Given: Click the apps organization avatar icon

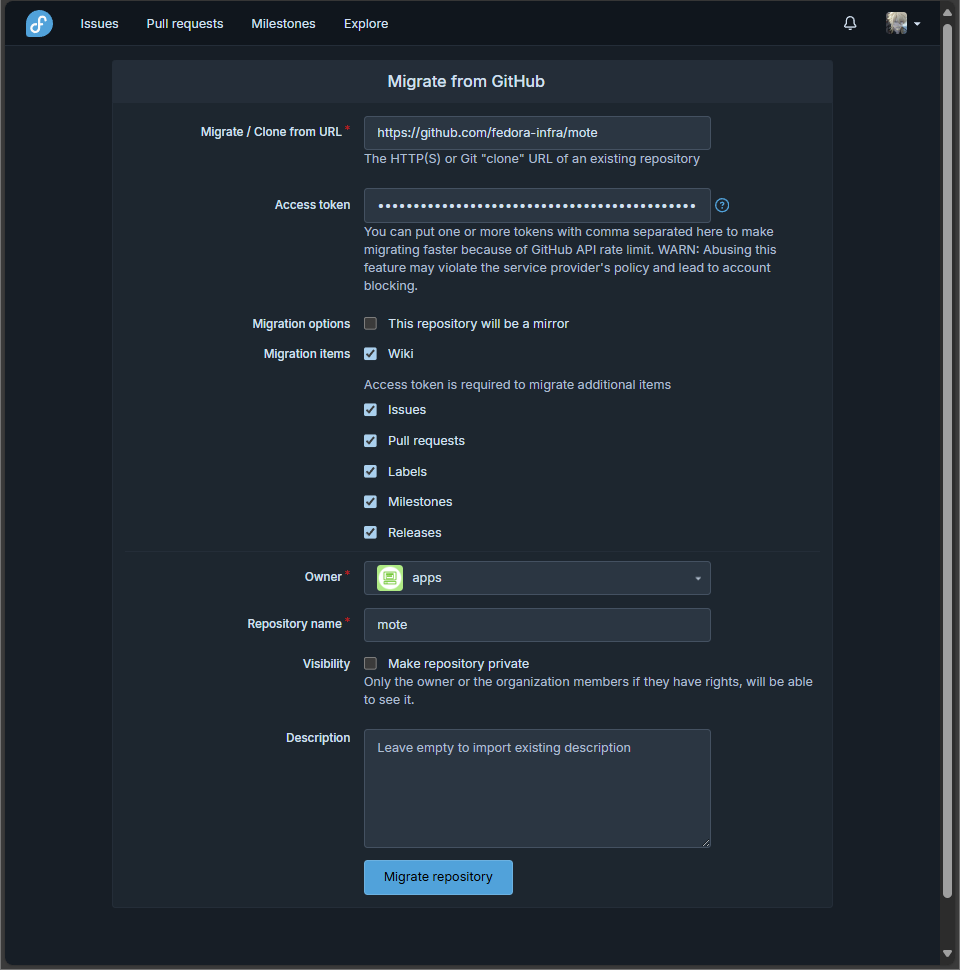Looking at the screenshot, I should click(390, 578).
